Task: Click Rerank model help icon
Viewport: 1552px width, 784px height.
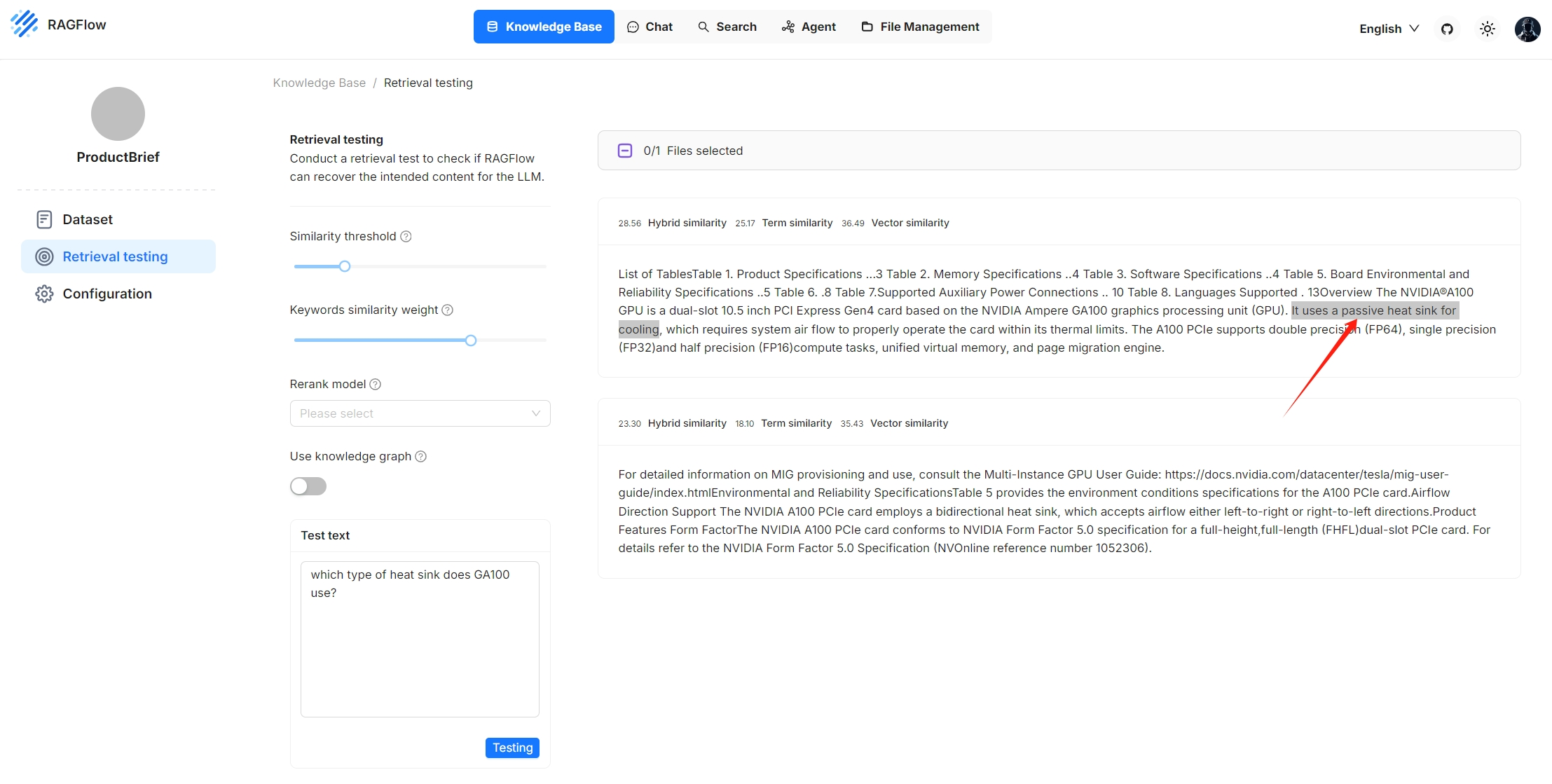Action: (x=376, y=385)
